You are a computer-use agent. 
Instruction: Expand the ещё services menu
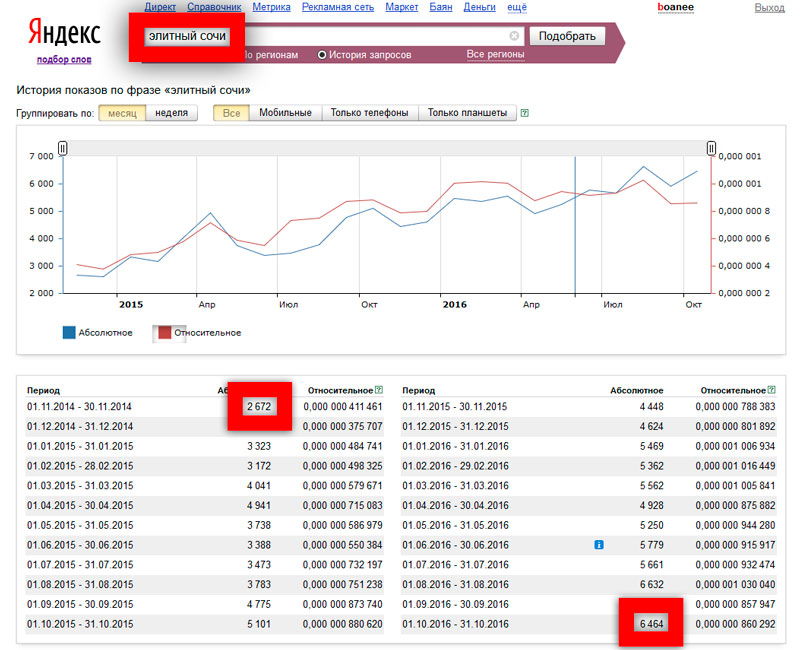point(517,7)
